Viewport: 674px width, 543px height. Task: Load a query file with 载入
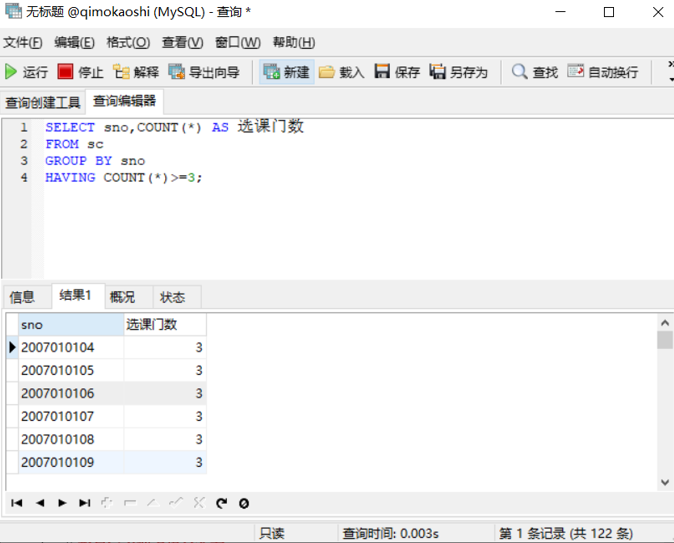click(x=342, y=72)
